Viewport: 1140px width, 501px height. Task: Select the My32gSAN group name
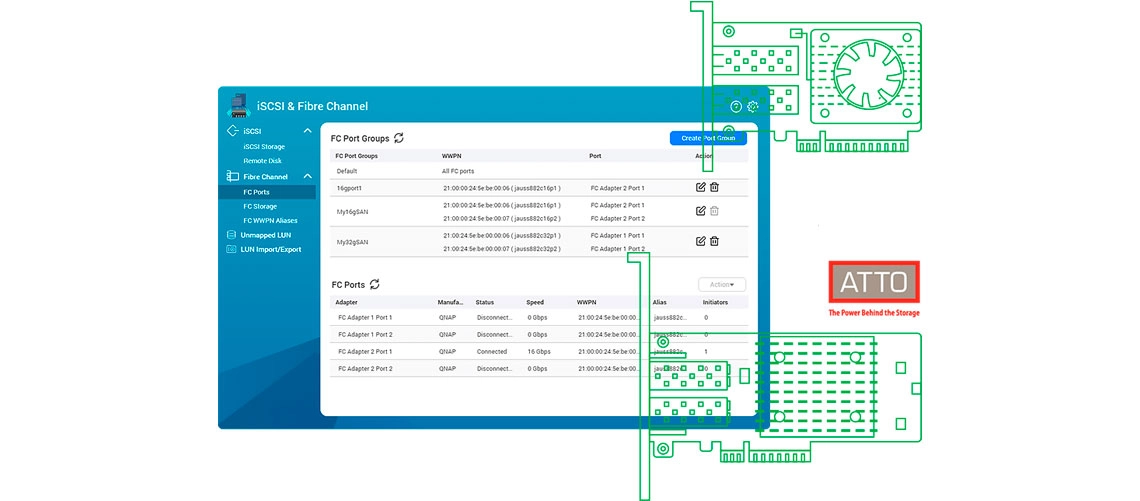click(x=352, y=241)
